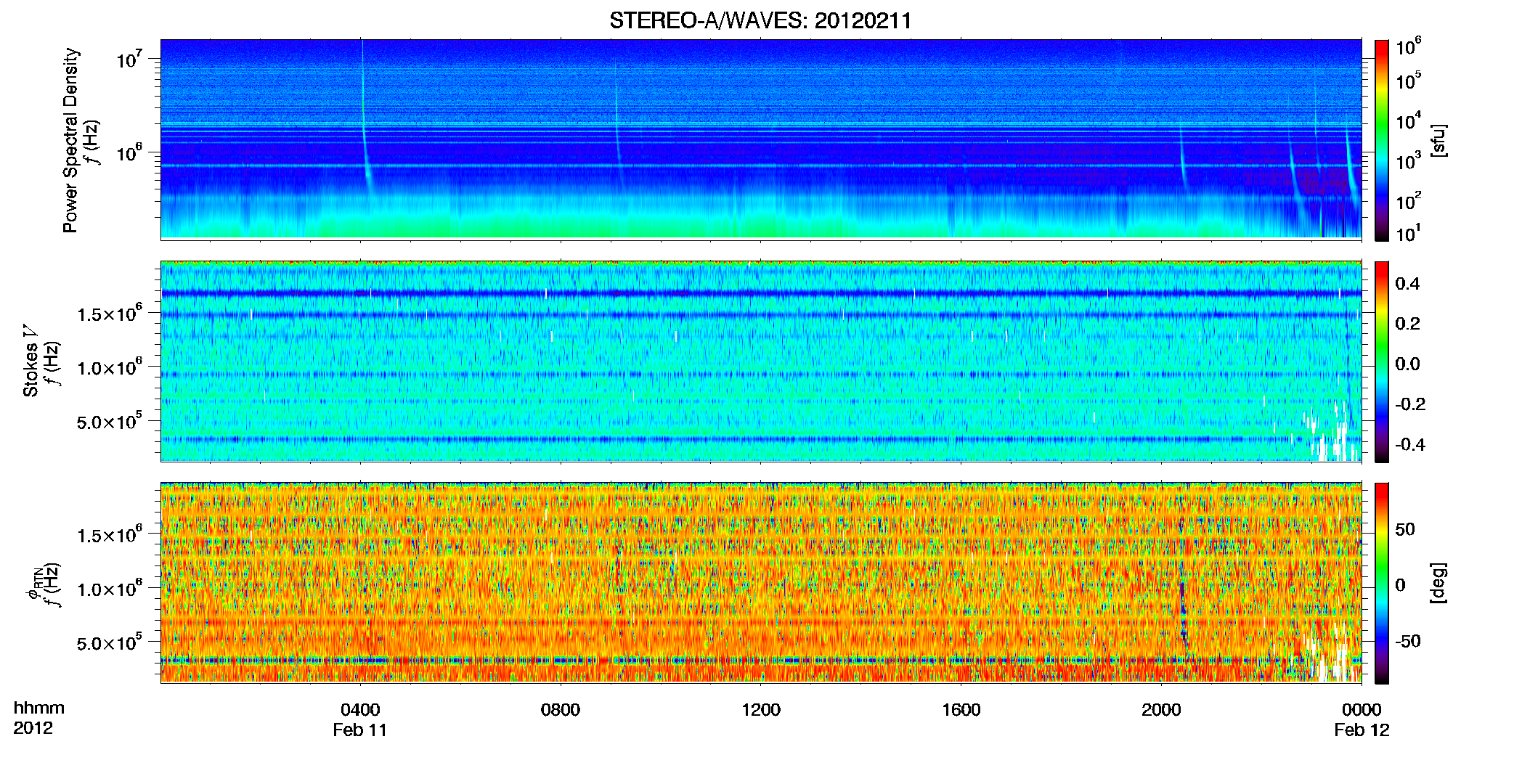Click the 0000 time tick label
Image resolution: width=1522 pixels, height=784 pixels.
1362,709
